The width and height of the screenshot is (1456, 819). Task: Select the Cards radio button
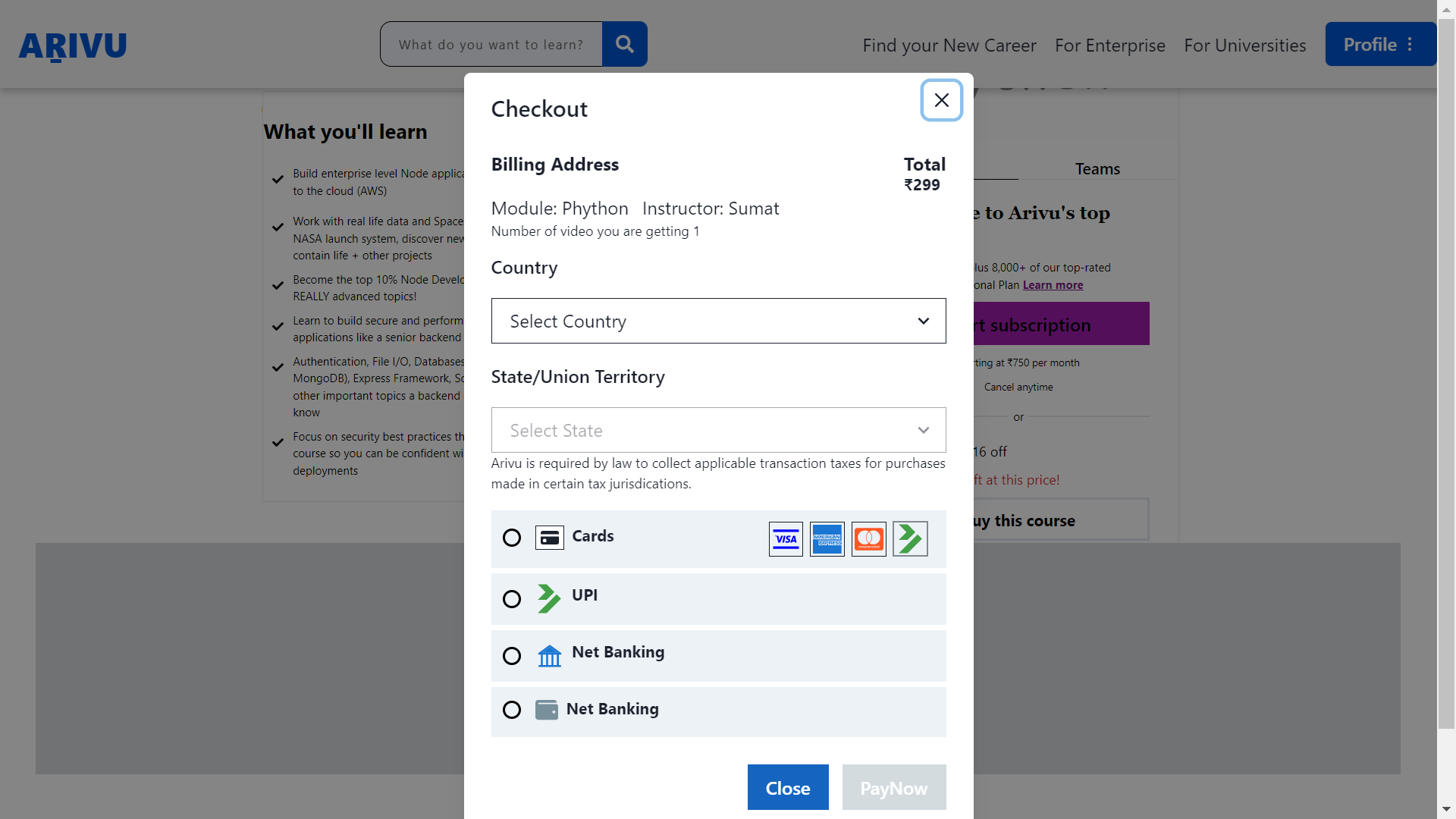coord(511,537)
